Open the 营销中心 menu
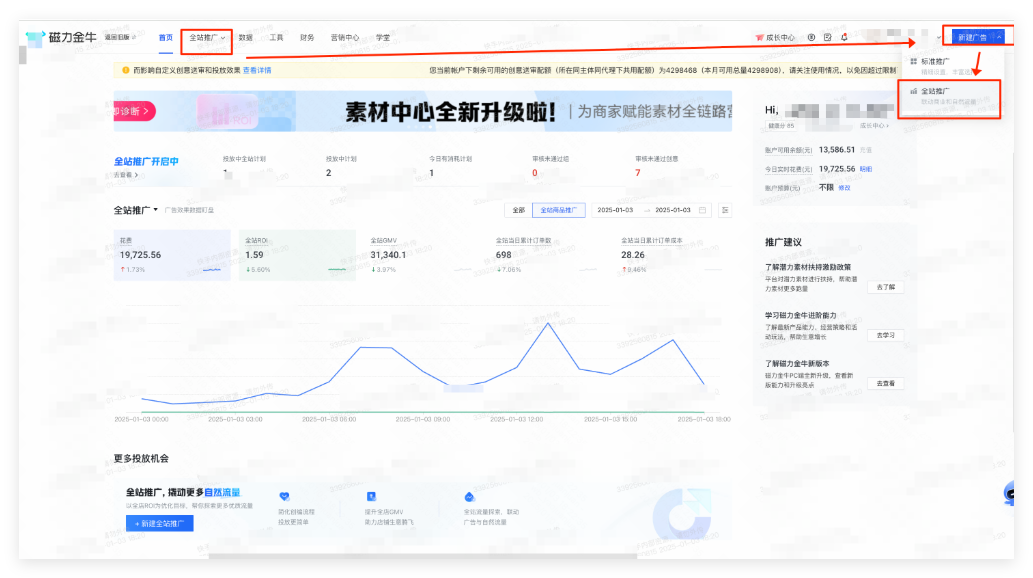Screen dimensions: 1033x578 point(345,38)
